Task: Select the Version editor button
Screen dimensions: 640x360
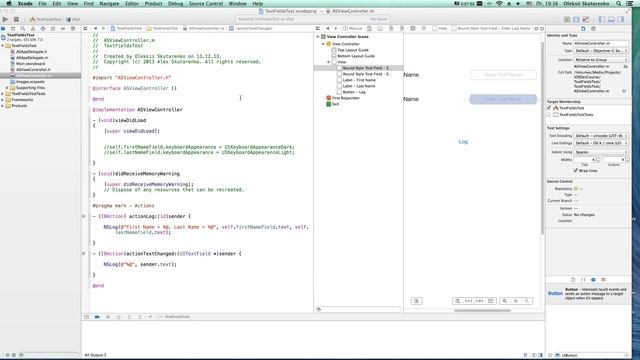Action: [x=586, y=19]
